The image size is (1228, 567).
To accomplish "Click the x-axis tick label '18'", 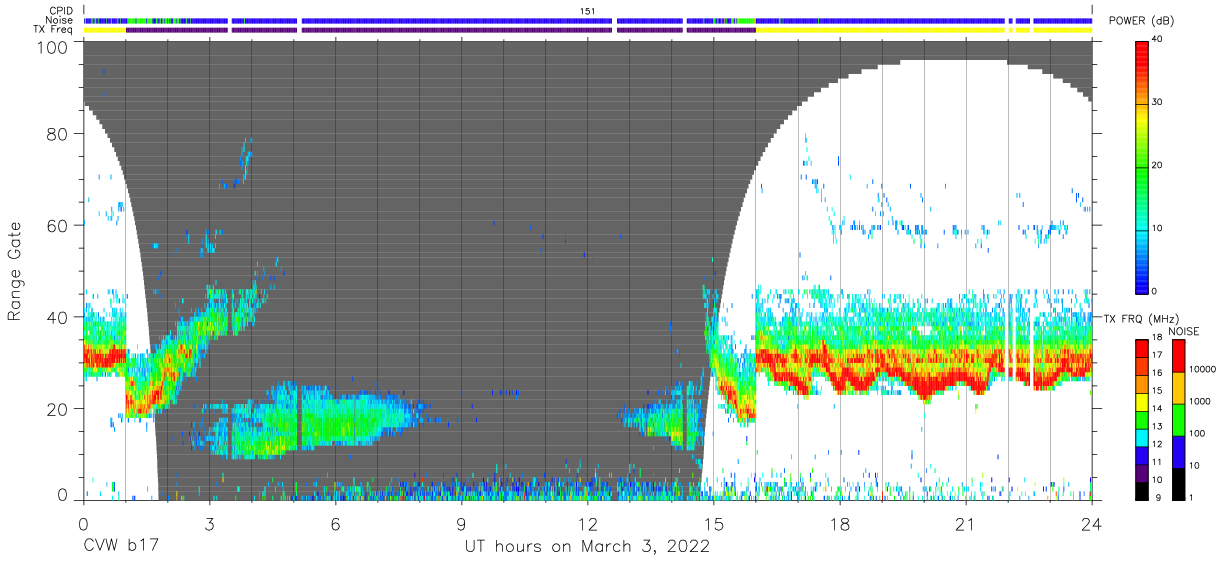I will (839, 524).
